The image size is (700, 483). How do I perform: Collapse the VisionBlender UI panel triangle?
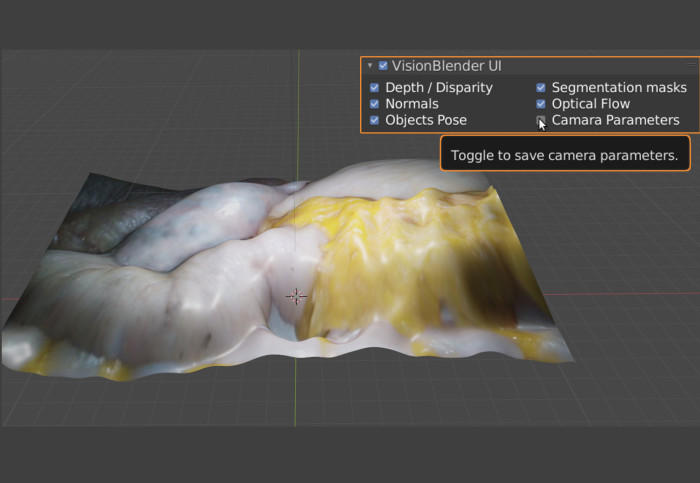[370, 66]
